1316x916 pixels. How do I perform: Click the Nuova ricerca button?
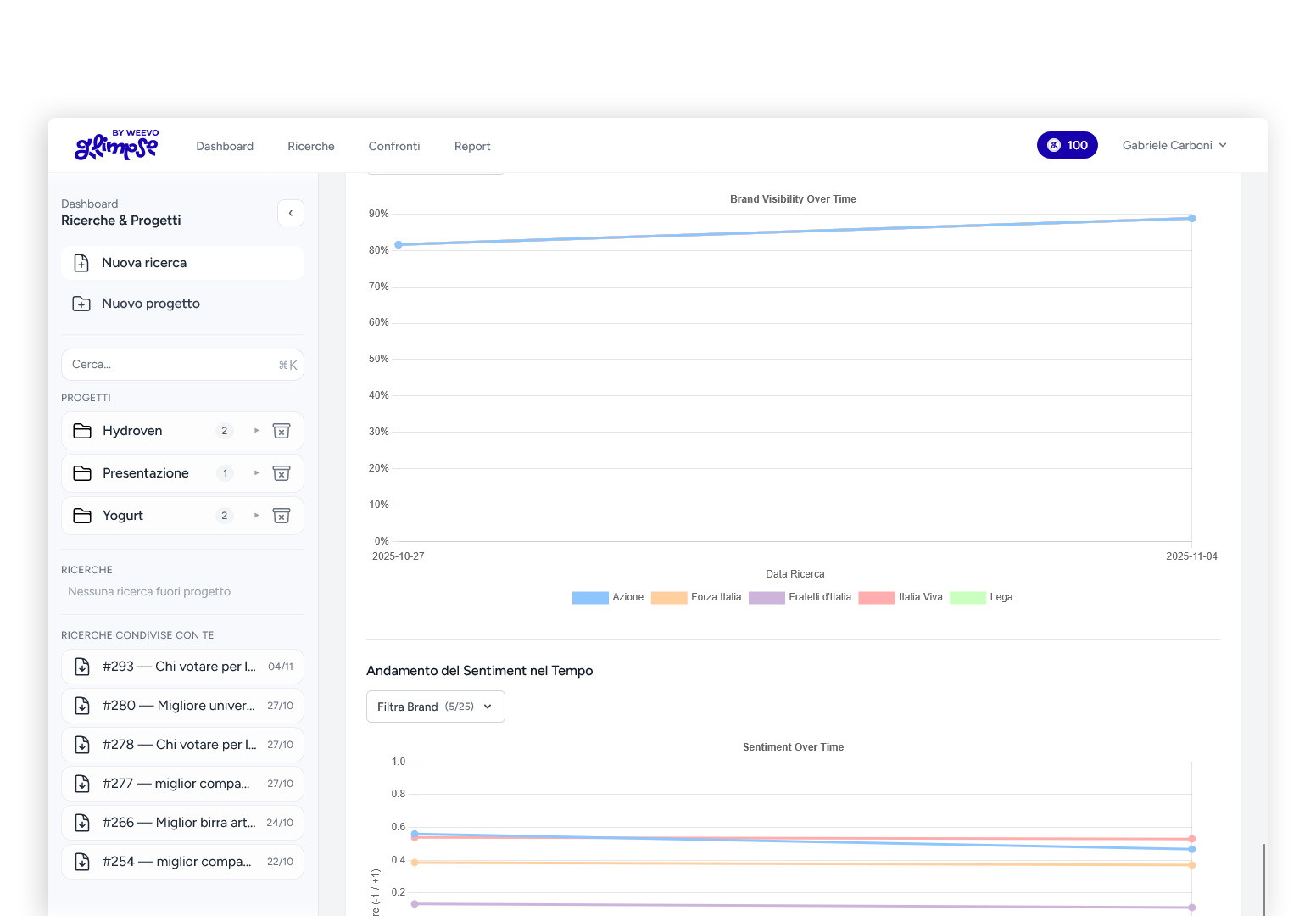tap(182, 263)
